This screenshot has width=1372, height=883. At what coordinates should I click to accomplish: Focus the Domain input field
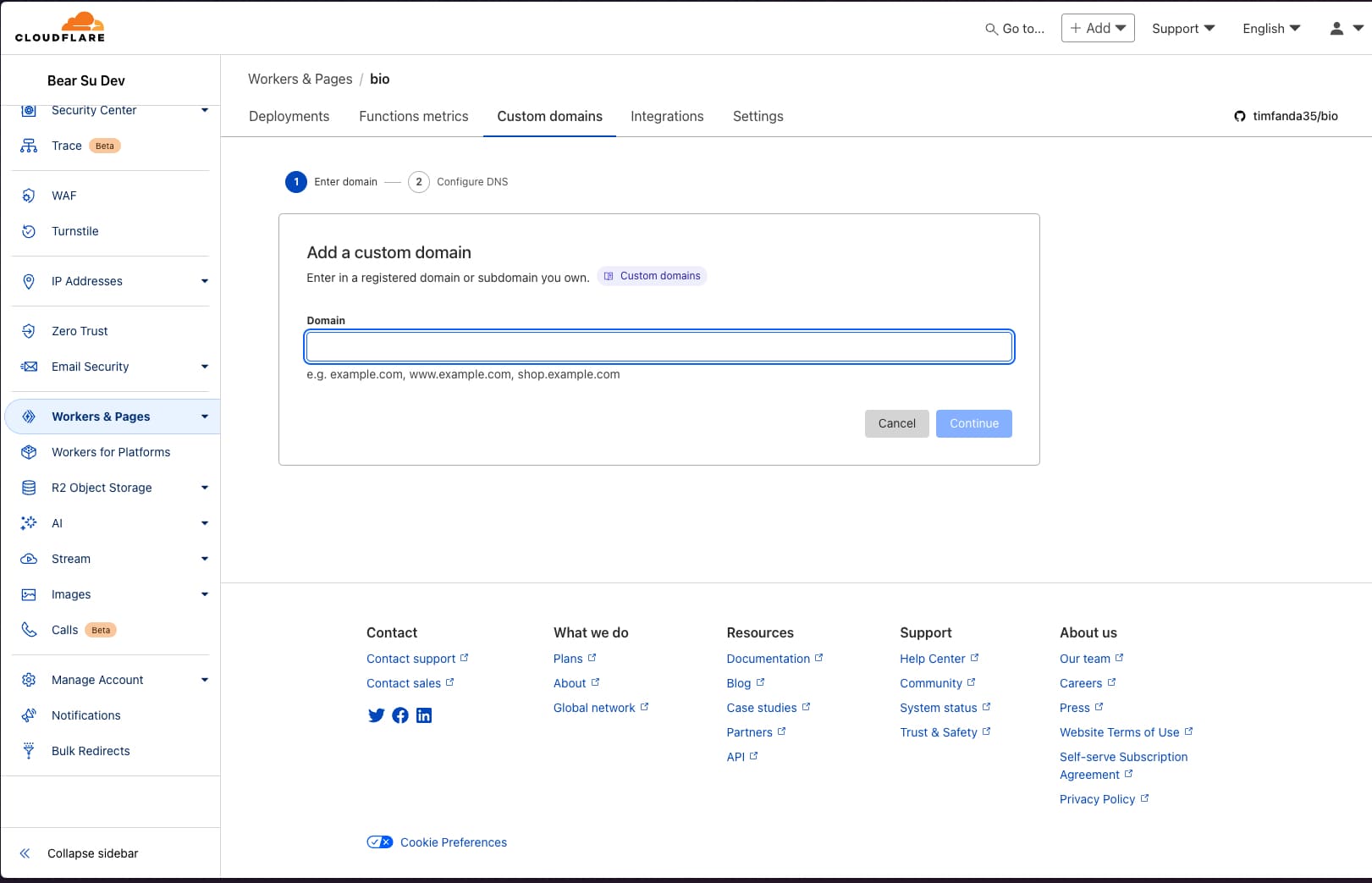(x=659, y=347)
